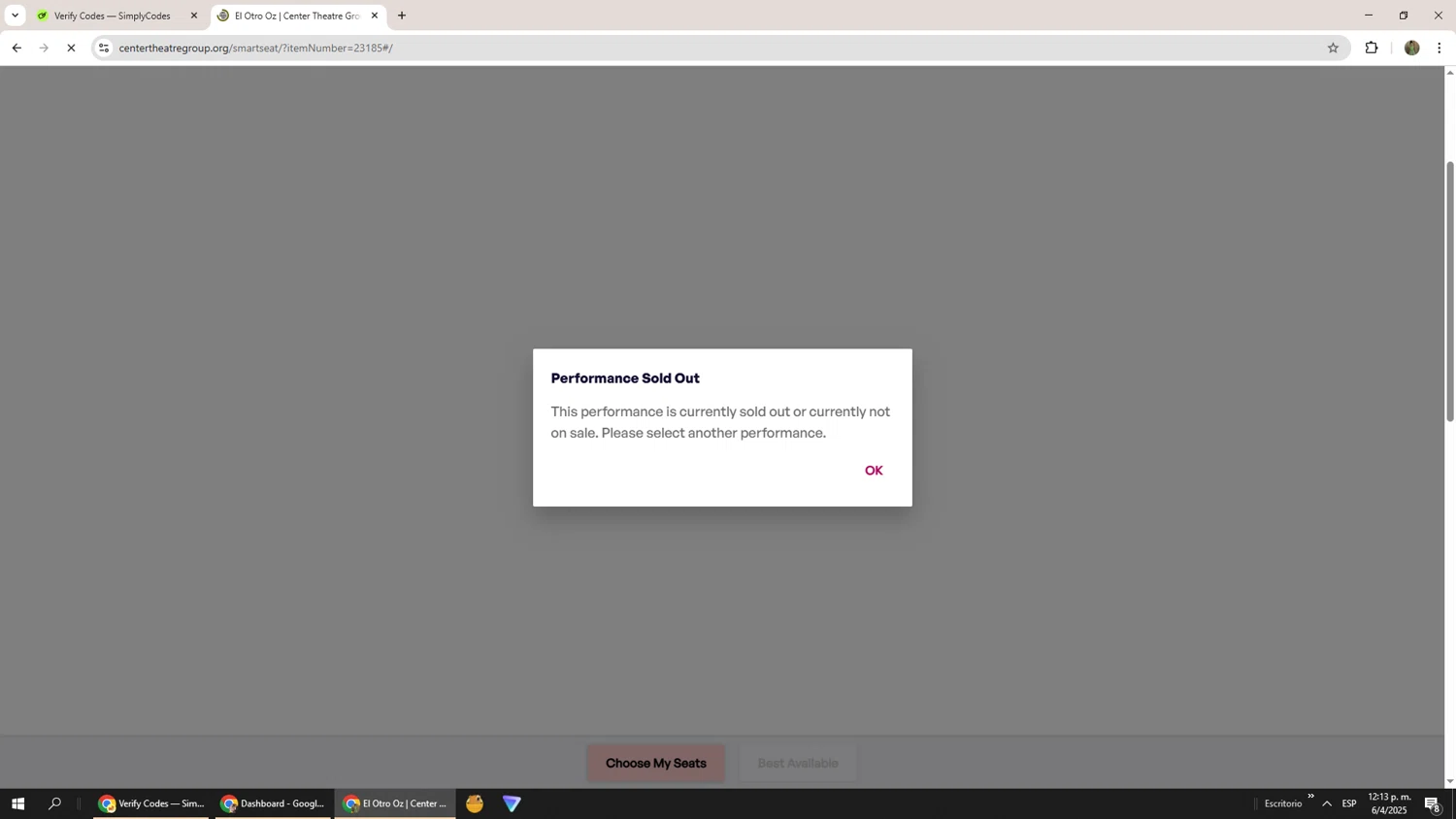
Task: View site information icon in address bar
Action: point(104,48)
